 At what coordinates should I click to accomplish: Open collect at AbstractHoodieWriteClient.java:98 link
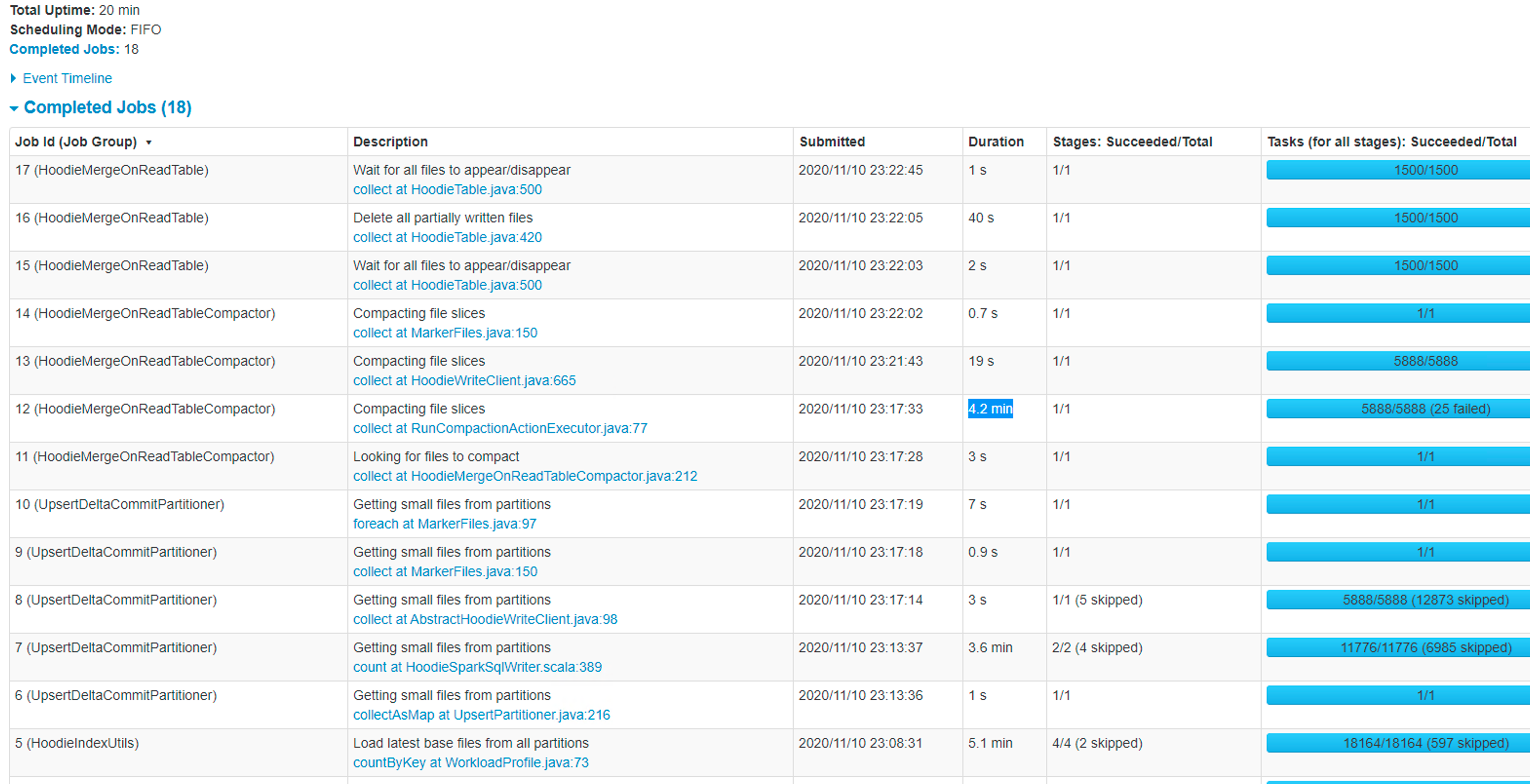tap(485, 620)
